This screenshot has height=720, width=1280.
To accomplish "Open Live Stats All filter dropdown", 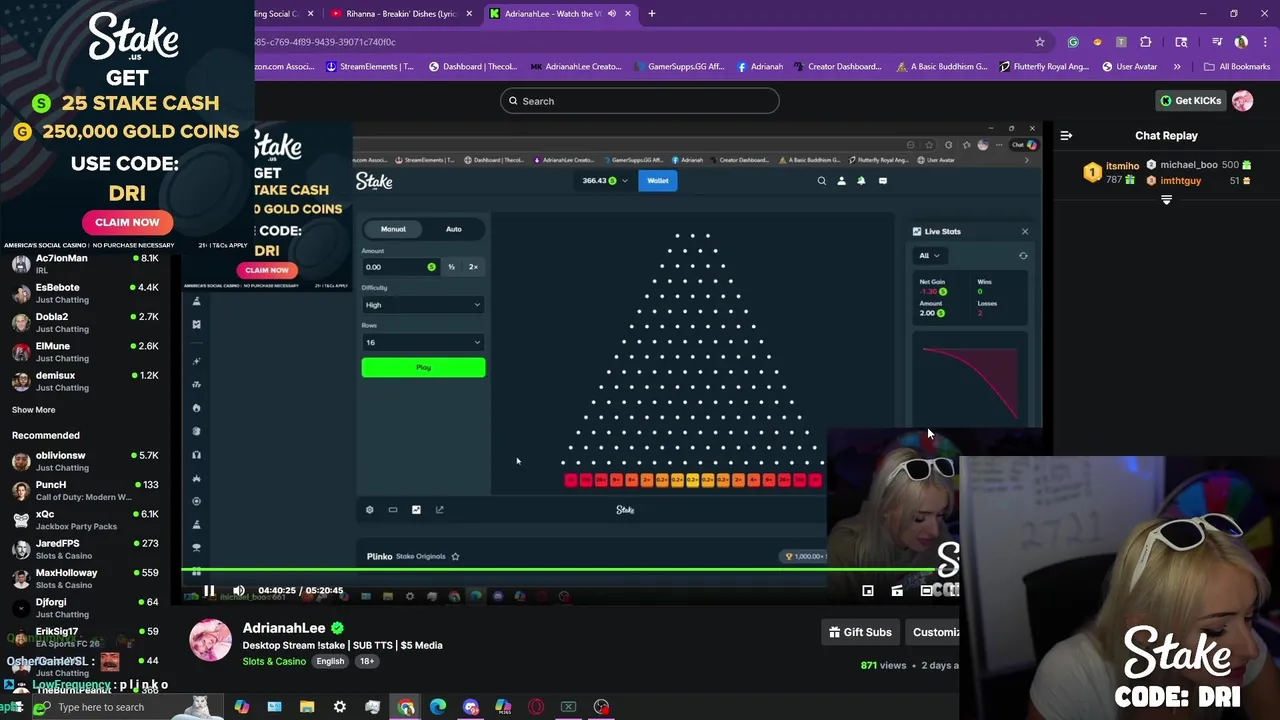I will tap(929, 255).
